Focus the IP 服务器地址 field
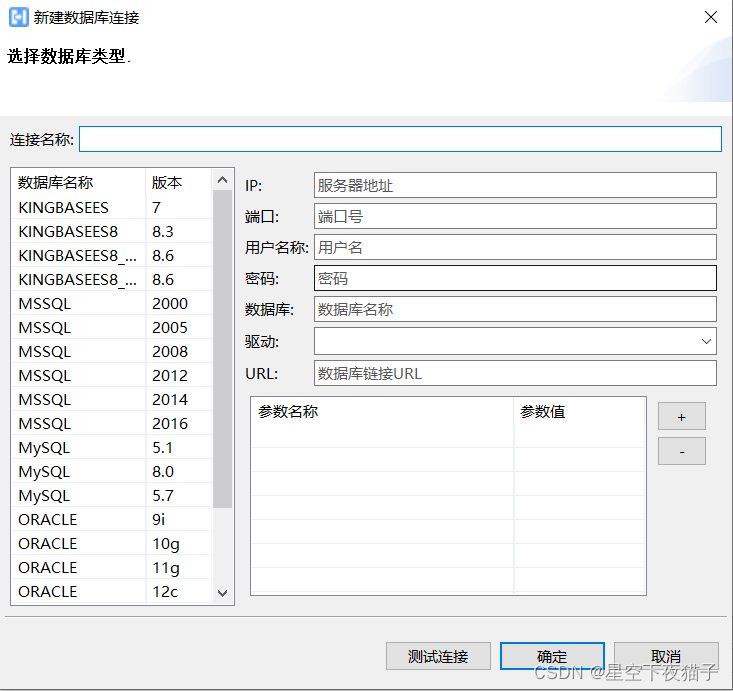Screen dimensions: 733x691 click(515, 185)
